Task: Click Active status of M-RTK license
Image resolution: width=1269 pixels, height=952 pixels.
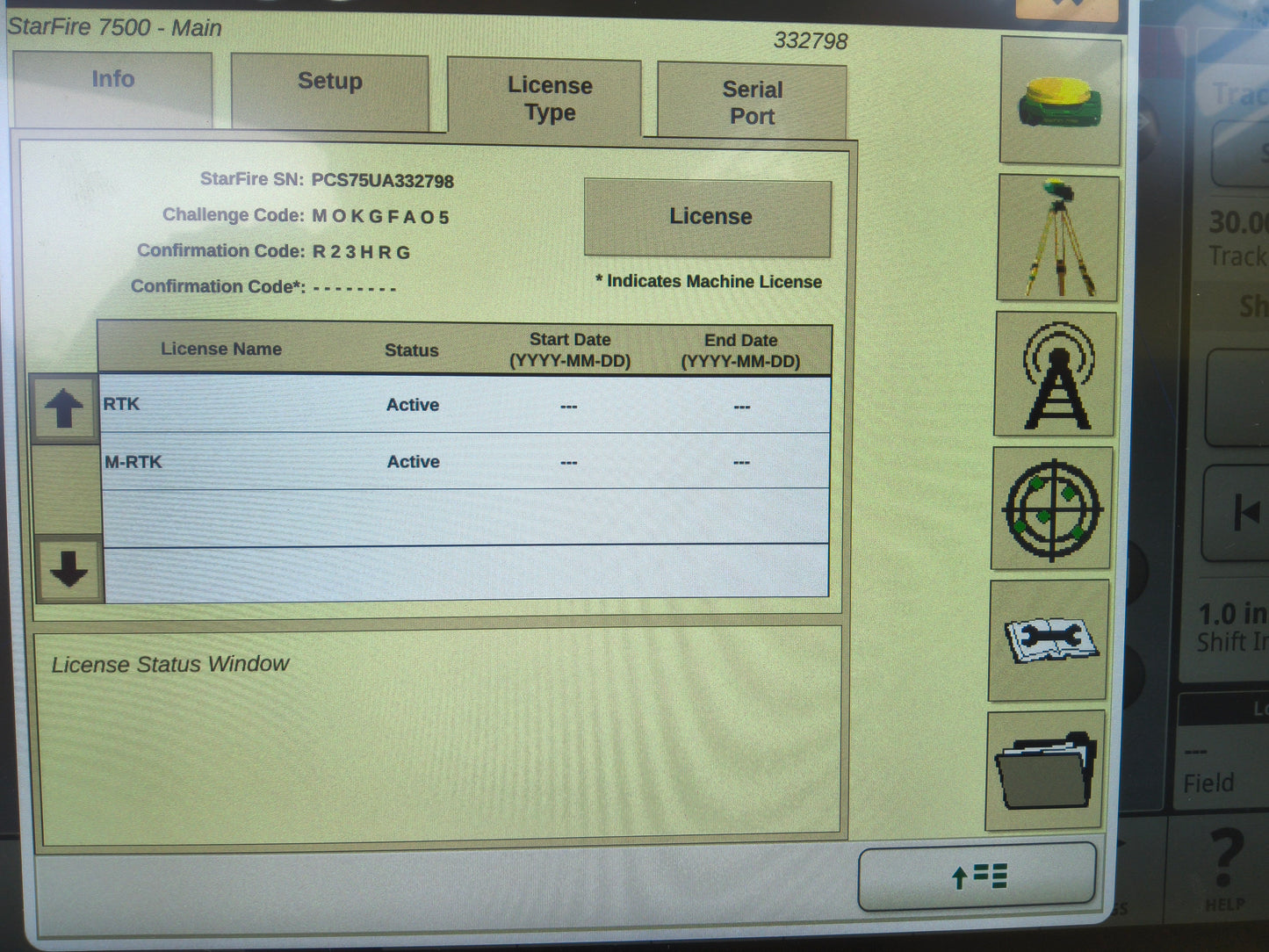Action: click(x=414, y=462)
